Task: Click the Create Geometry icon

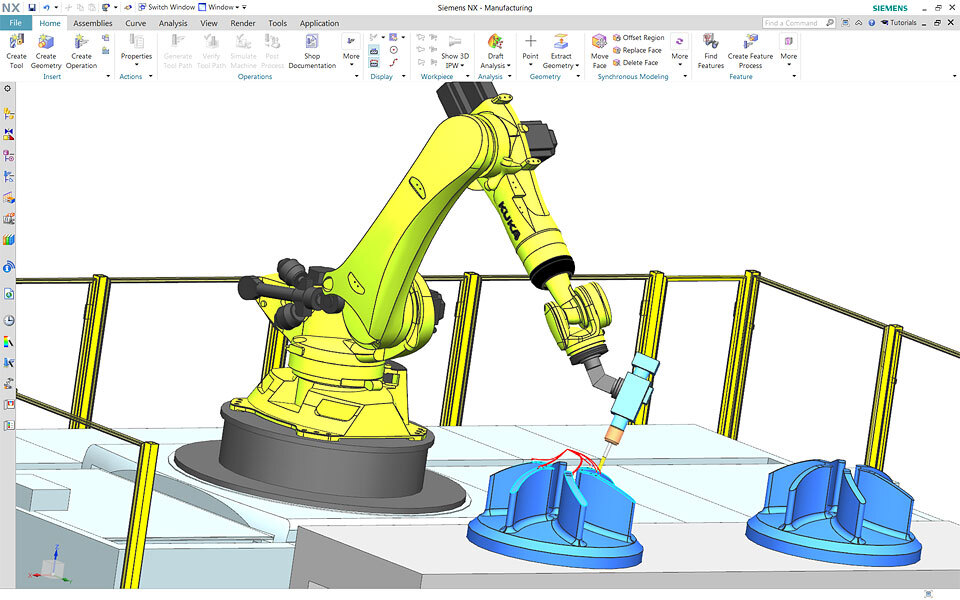Action: (x=46, y=42)
